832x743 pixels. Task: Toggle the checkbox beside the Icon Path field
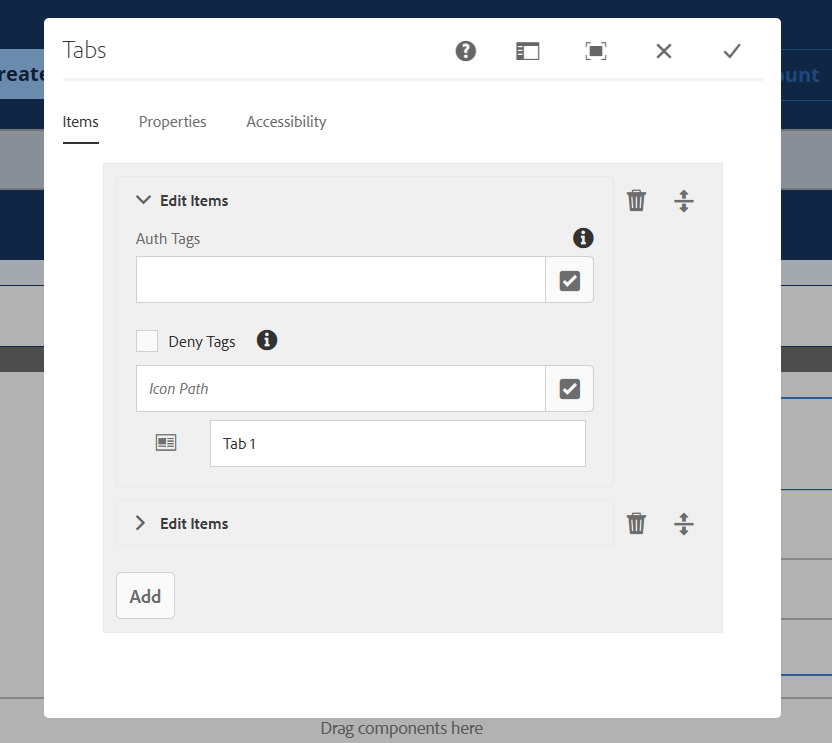pyautogui.click(x=569, y=388)
